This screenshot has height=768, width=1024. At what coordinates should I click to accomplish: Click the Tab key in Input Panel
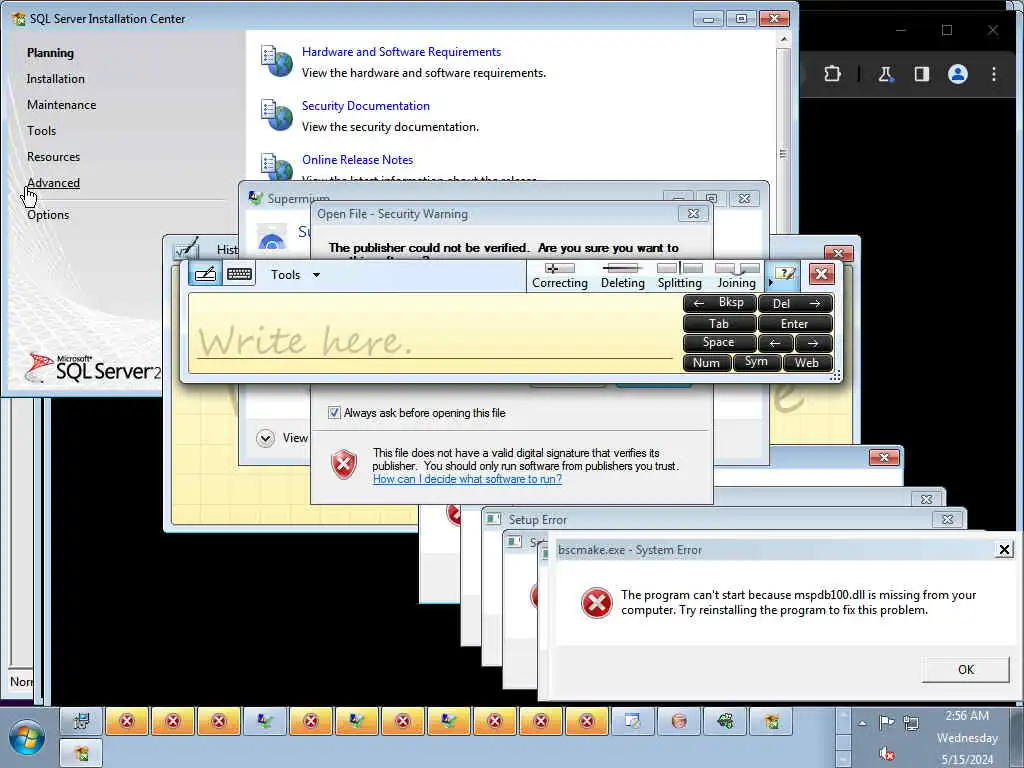720,323
